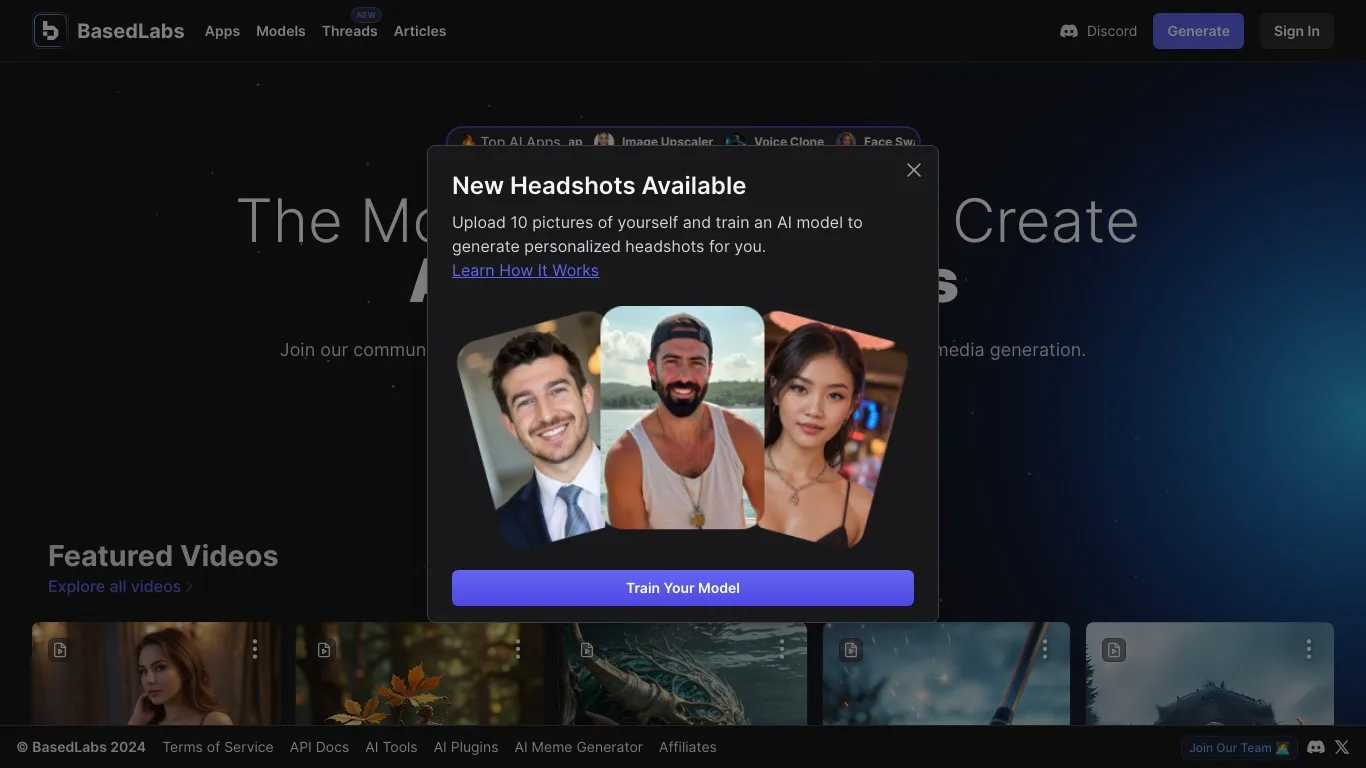The image size is (1366, 768).
Task: Open the X social icon in the footer
Action: point(1342,747)
